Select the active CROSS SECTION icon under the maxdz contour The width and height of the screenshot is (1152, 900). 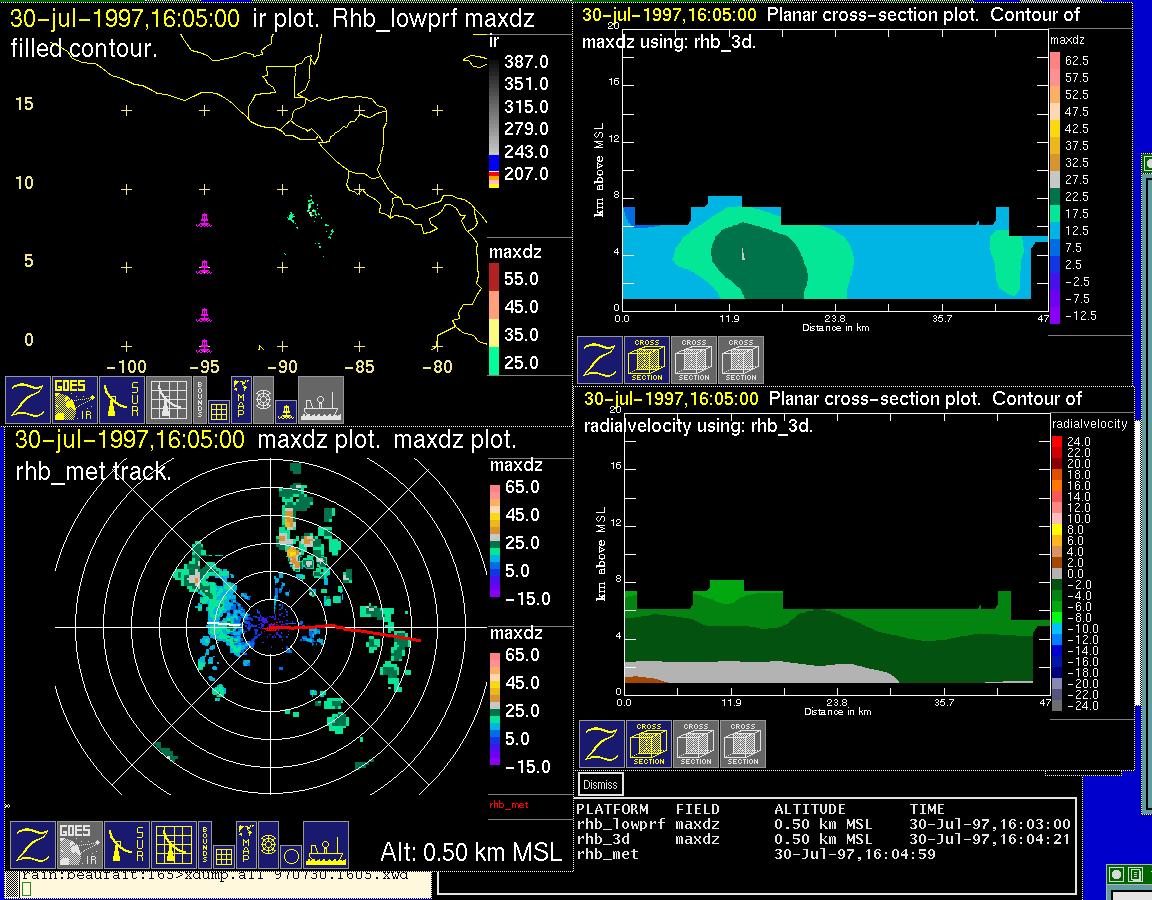647,360
